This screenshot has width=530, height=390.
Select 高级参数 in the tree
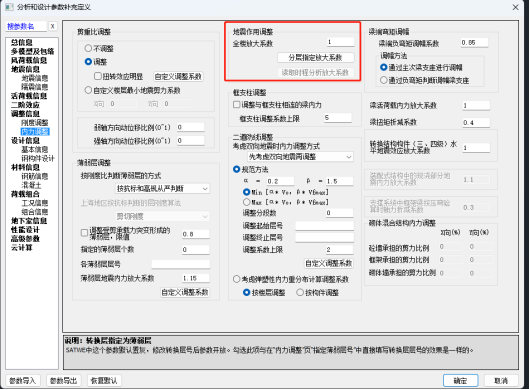click(25, 239)
